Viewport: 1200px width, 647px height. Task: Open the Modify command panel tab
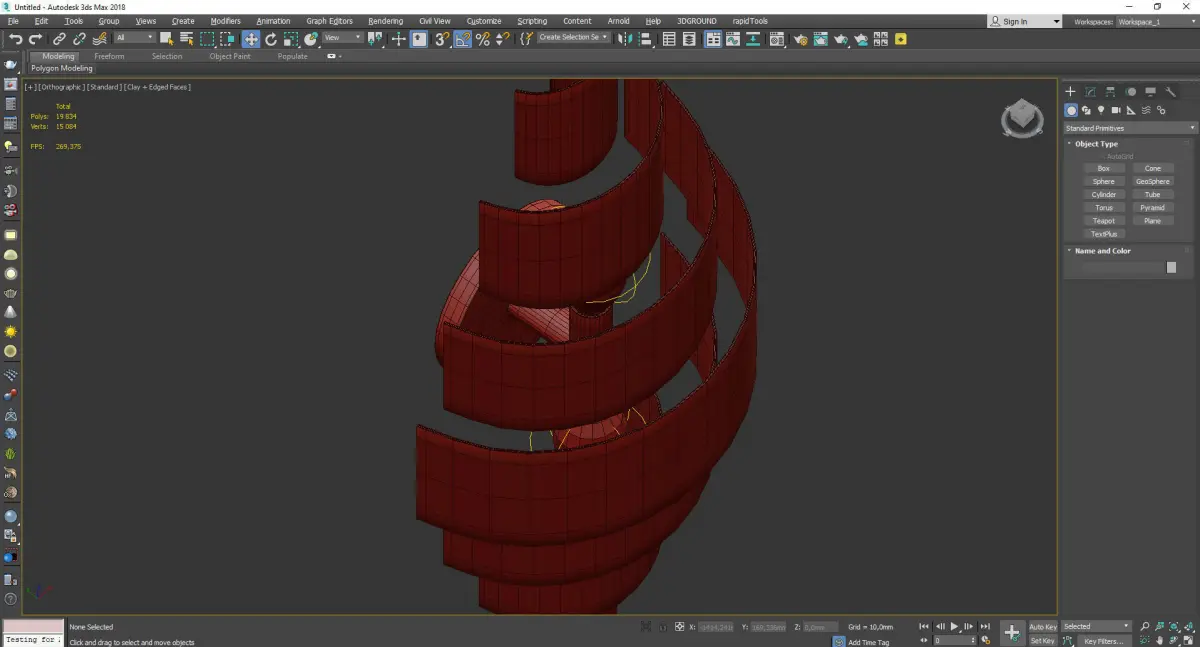click(x=1090, y=92)
